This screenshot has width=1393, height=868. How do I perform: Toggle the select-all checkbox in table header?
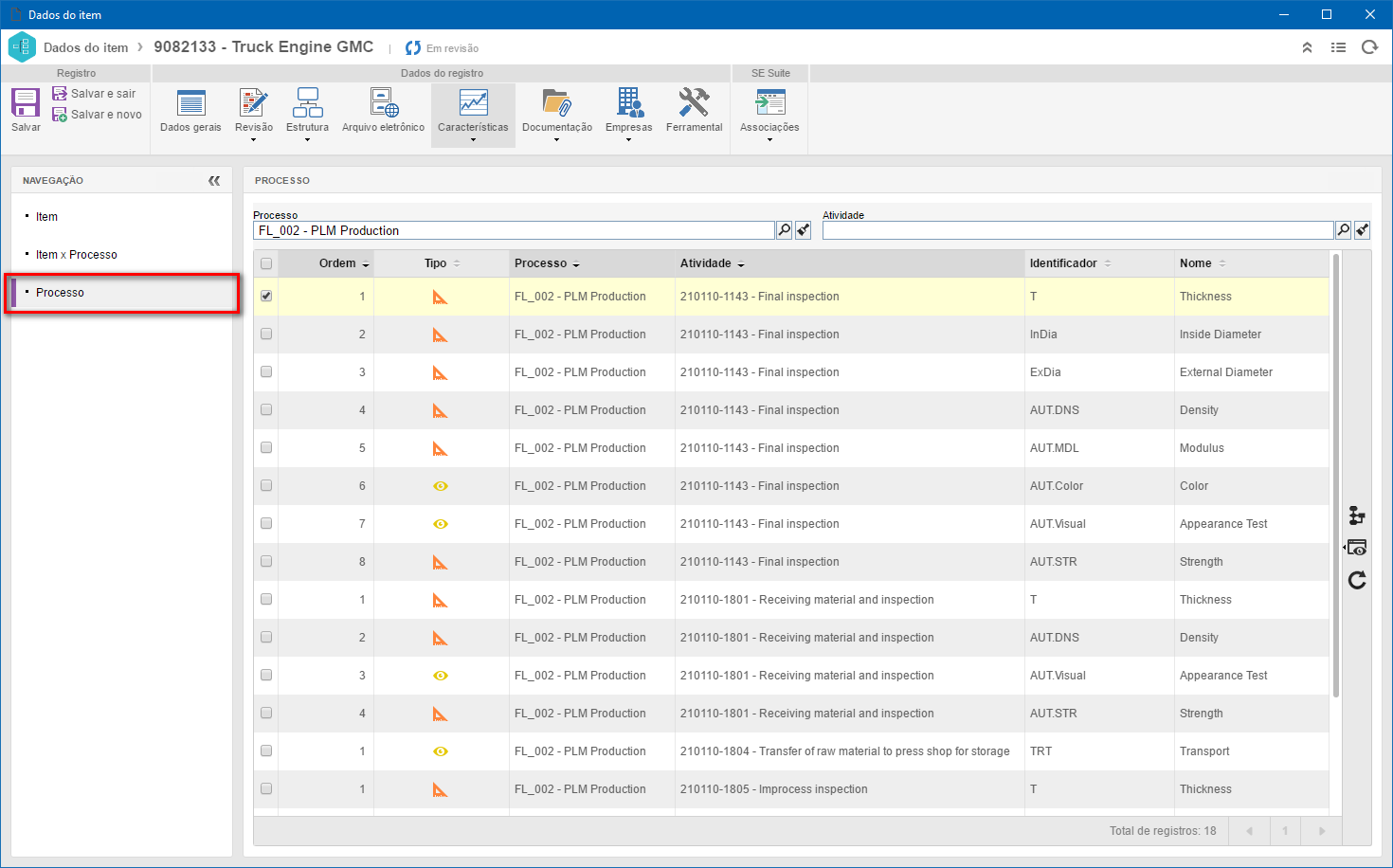click(266, 263)
